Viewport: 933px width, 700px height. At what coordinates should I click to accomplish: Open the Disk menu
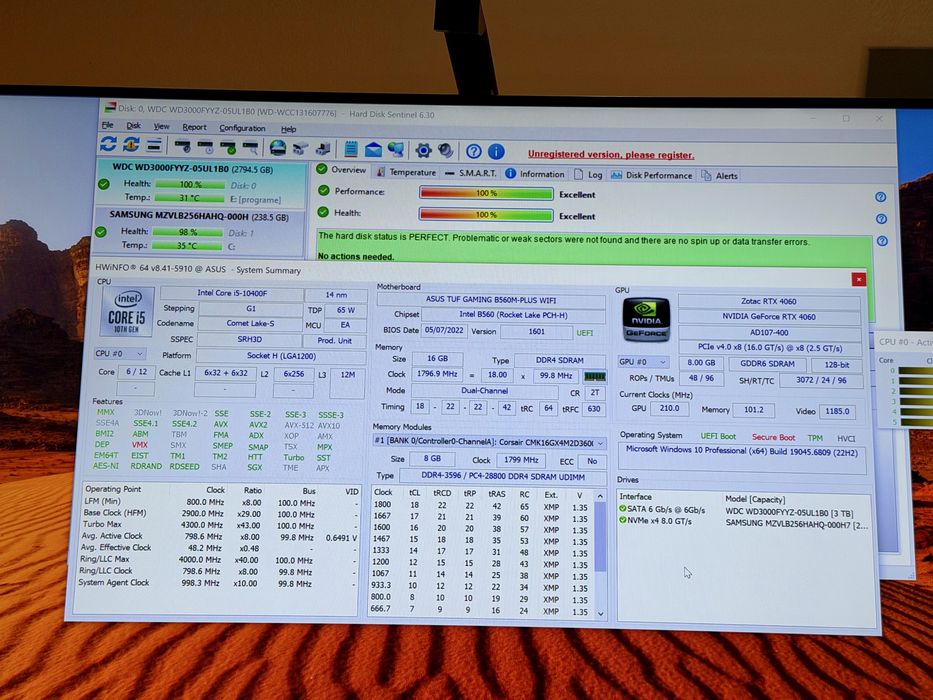coord(133,126)
